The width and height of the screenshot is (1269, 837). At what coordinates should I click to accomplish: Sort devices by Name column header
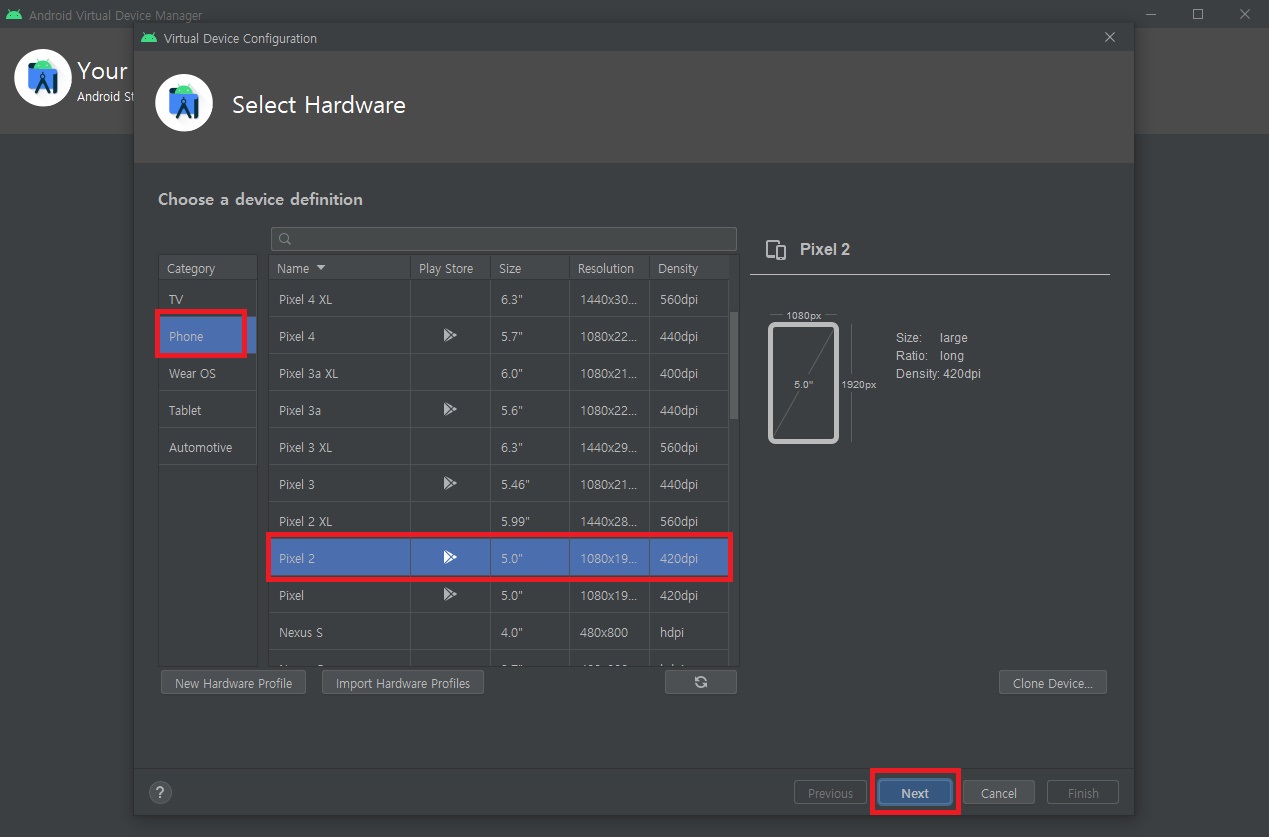click(339, 268)
